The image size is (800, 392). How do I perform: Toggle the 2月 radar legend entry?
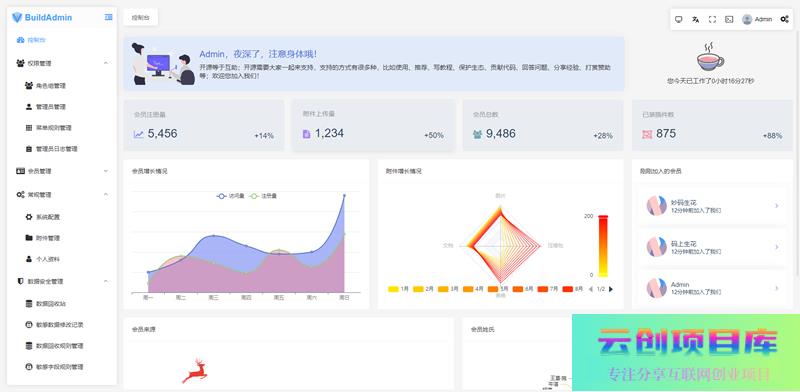(423, 289)
